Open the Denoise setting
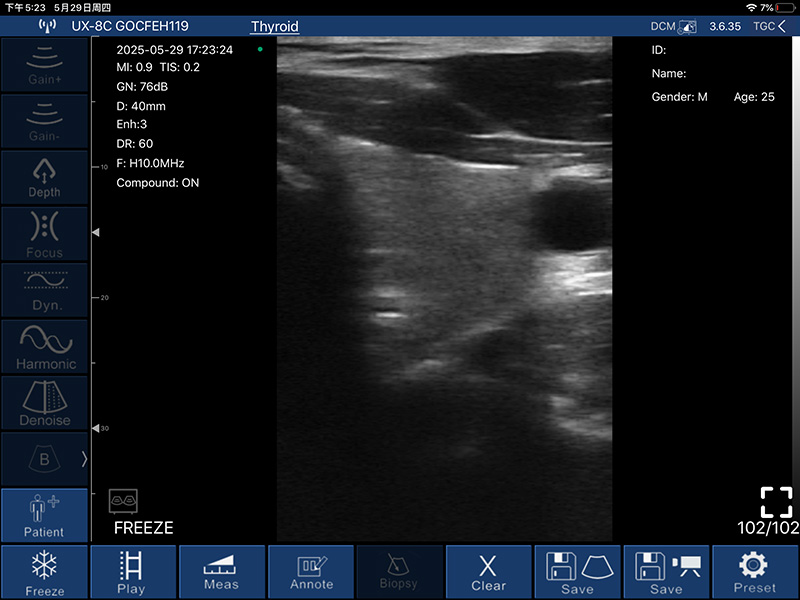This screenshot has height=600, width=800. (44, 404)
